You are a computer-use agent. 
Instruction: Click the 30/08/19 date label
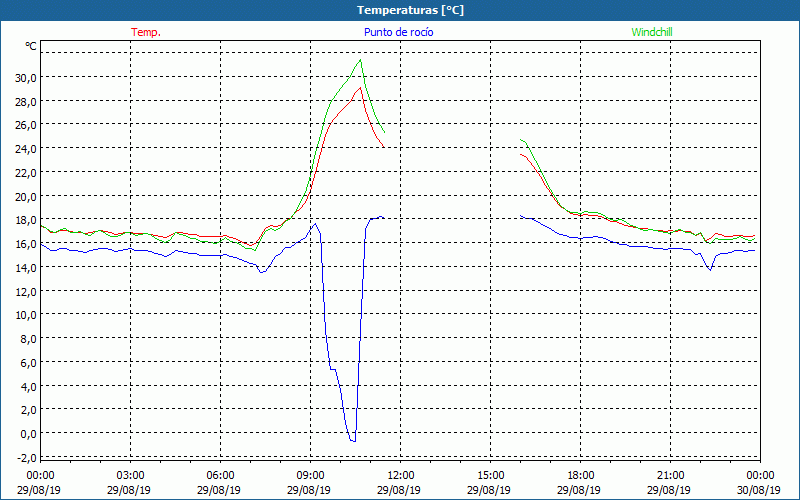pos(759,490)
